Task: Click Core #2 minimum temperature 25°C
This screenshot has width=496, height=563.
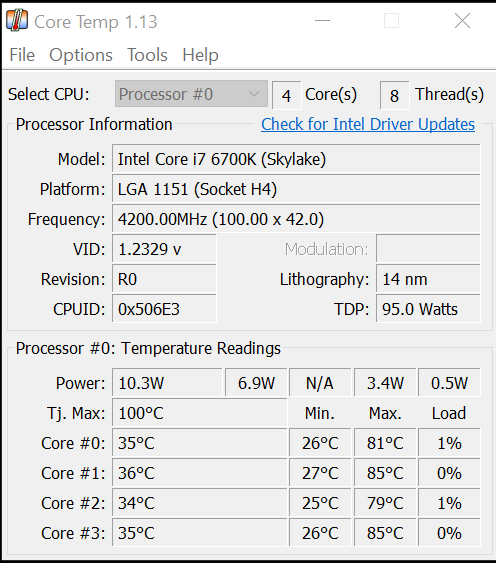Action: pos(320,503)
